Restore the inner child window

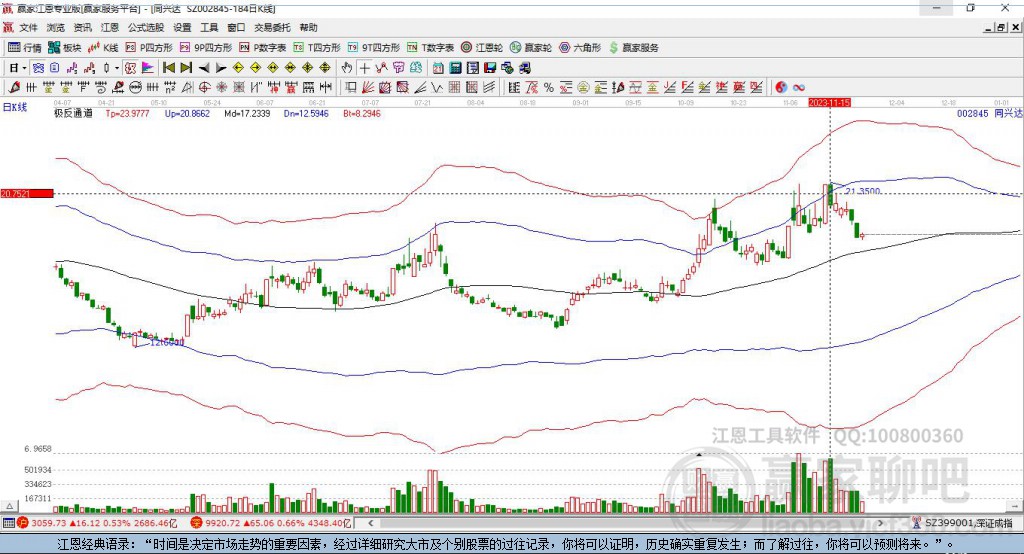point(1001,27)
